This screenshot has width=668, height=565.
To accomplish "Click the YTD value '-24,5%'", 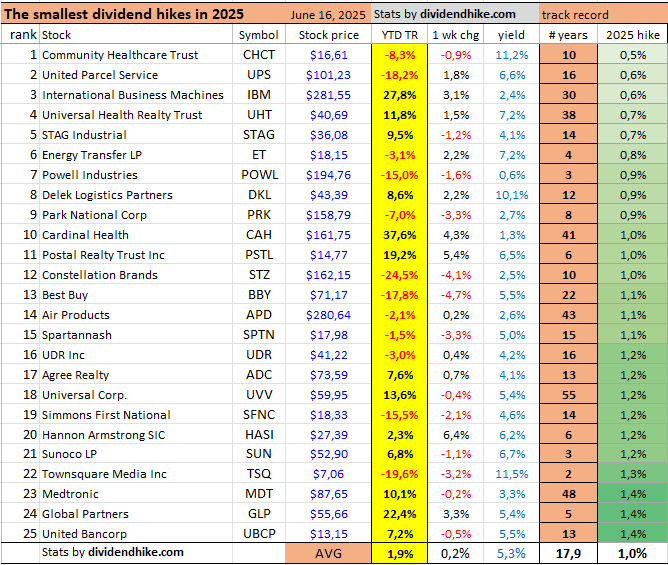I will tap(400, 275).
